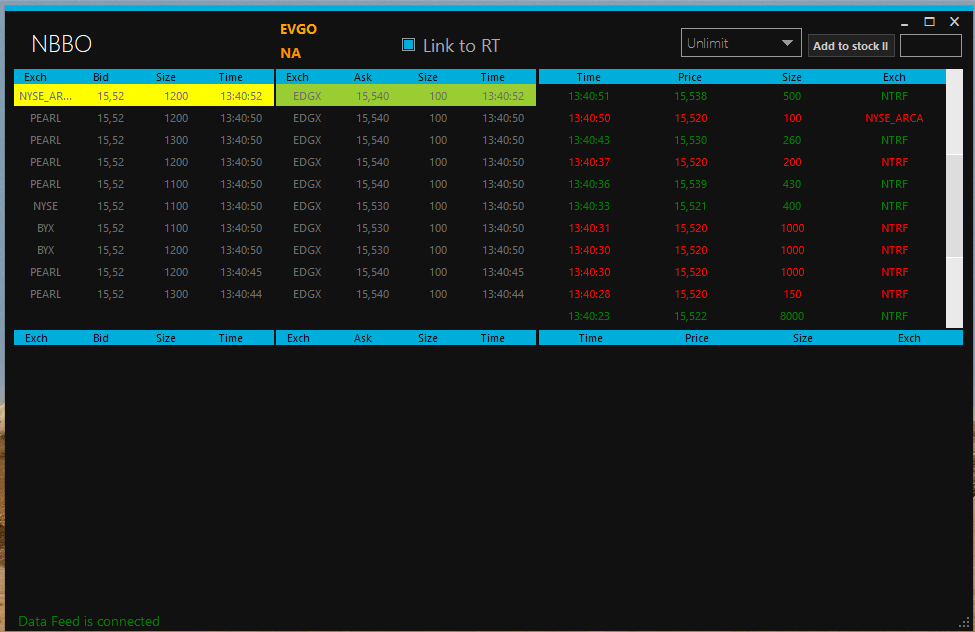Click the Price column header in upper trades table
The width and height of the screenshot is (975, 632).
point(689,77)
